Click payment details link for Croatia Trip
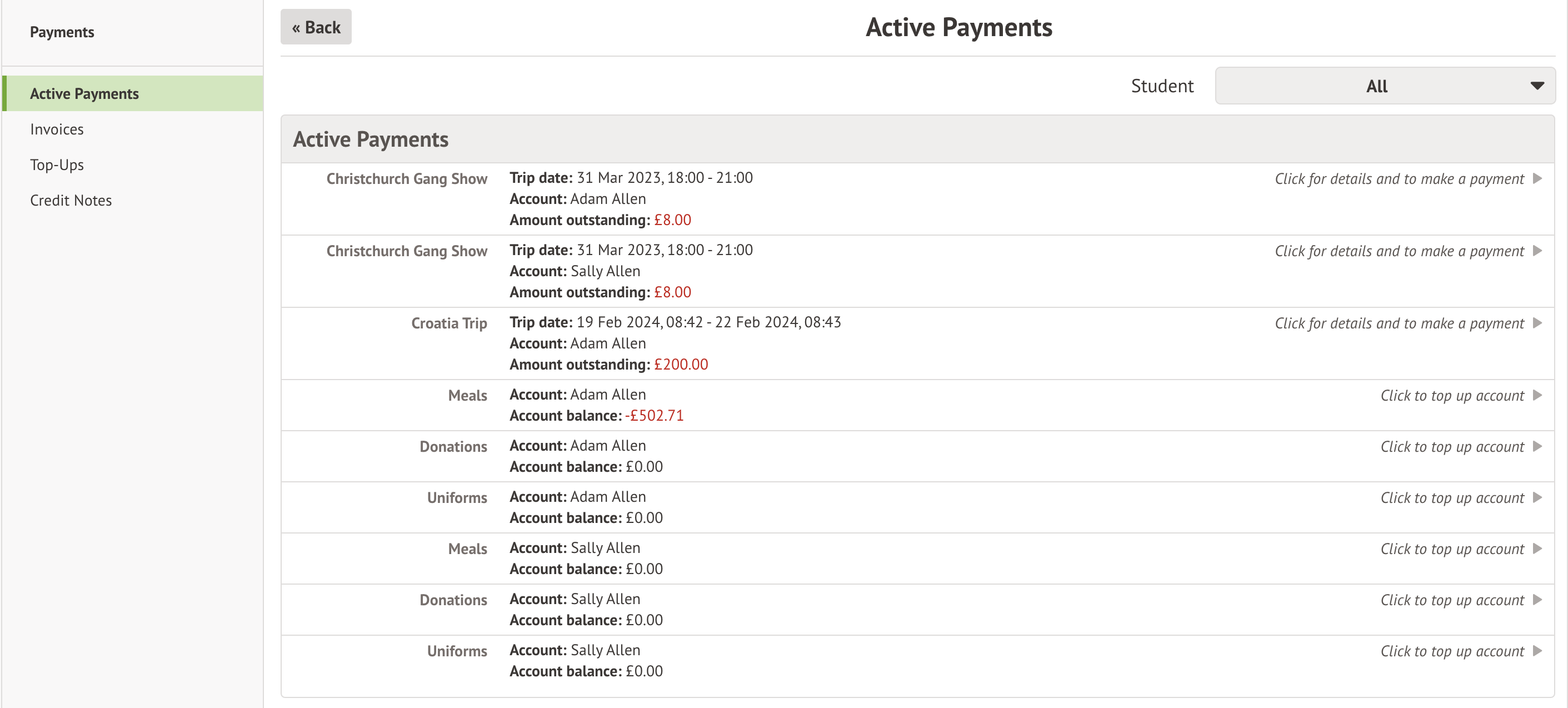This screenshot has height=708, width=1568. point(1399,323)
